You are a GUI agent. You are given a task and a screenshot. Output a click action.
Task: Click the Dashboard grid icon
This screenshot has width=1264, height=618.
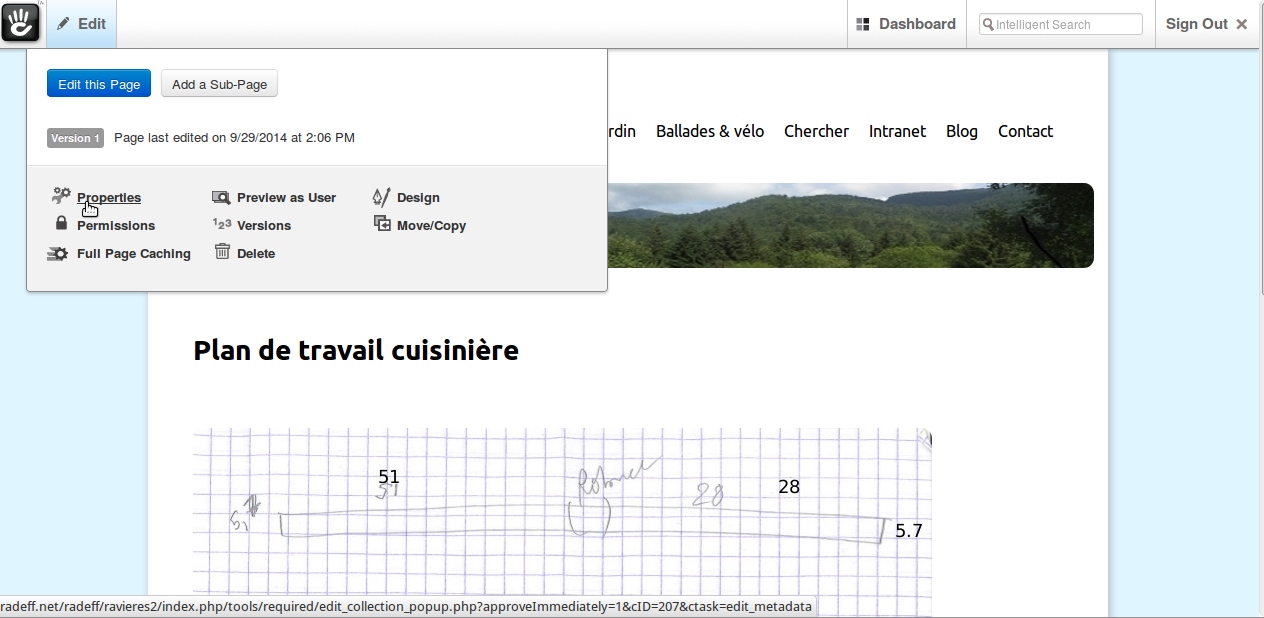tap(863, 24)
